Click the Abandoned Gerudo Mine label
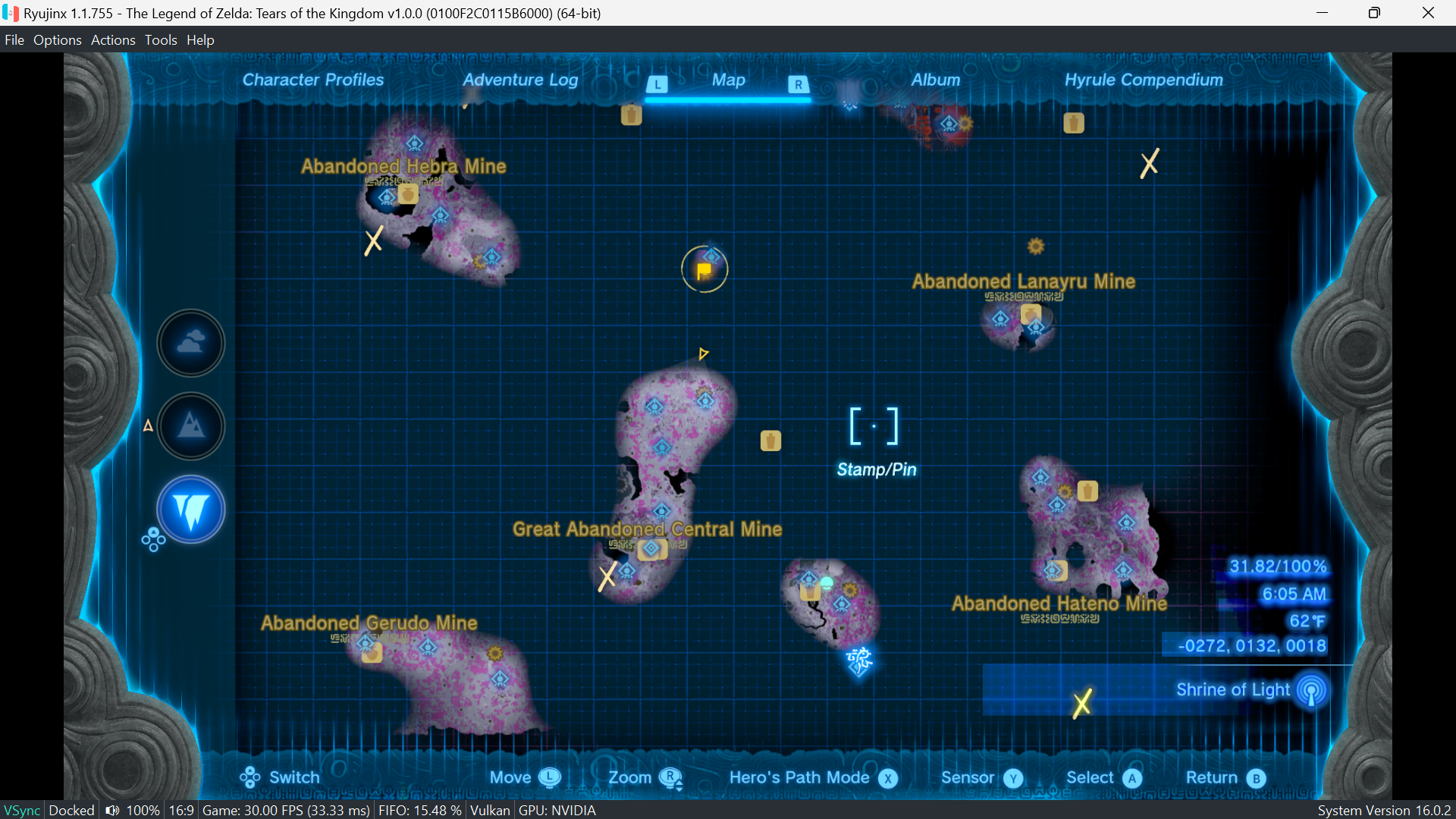1456x819 pixels. click(x=369, y=623)
